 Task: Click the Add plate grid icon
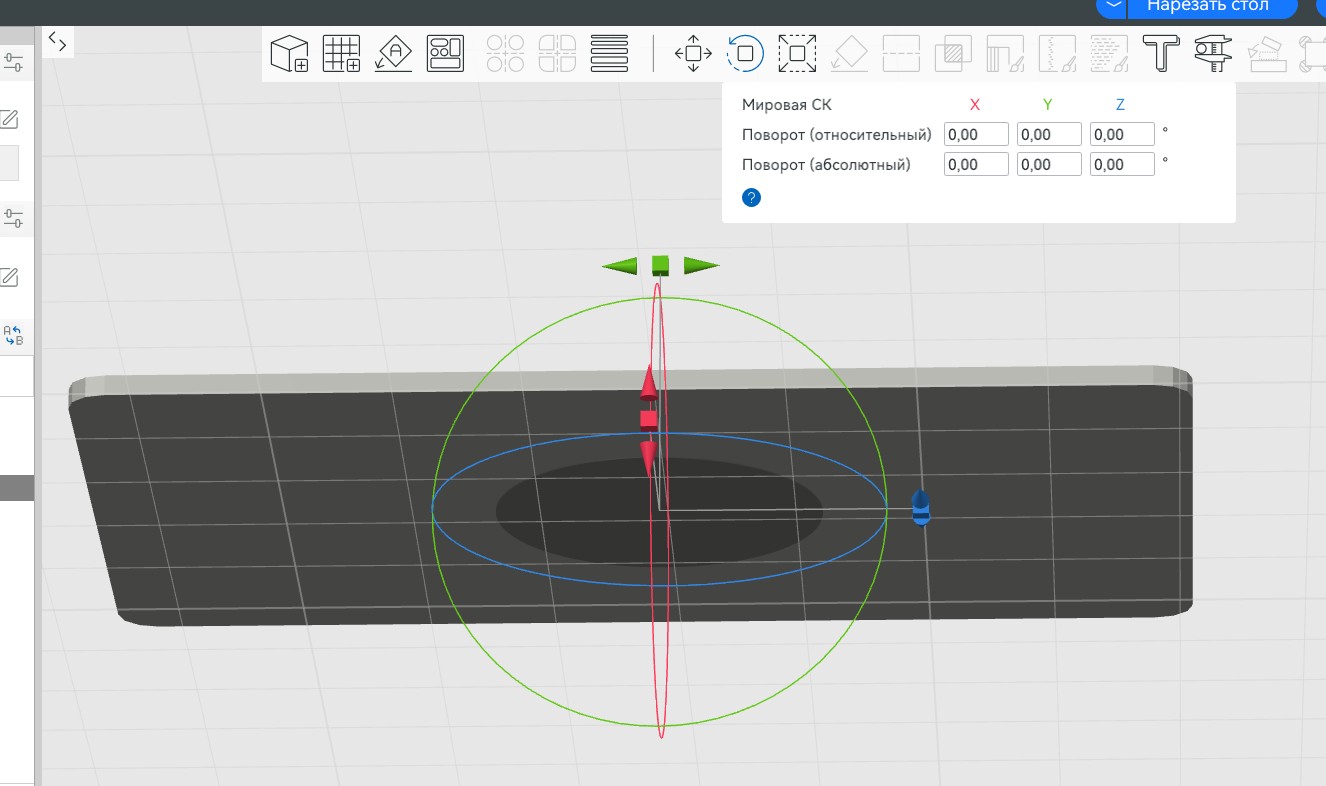341,53
